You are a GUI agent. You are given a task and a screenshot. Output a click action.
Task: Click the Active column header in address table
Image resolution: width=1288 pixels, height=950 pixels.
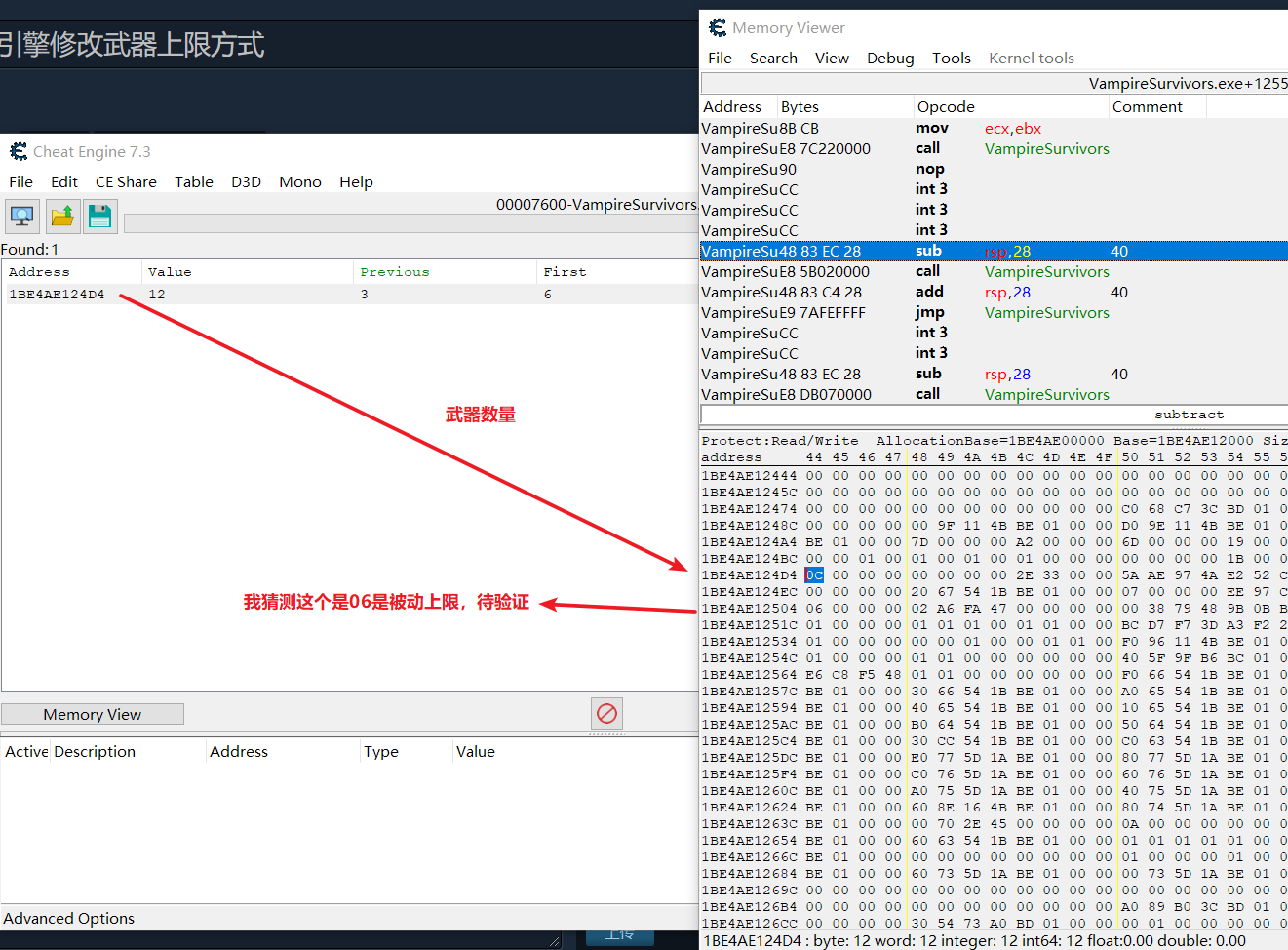coord(26,751)
